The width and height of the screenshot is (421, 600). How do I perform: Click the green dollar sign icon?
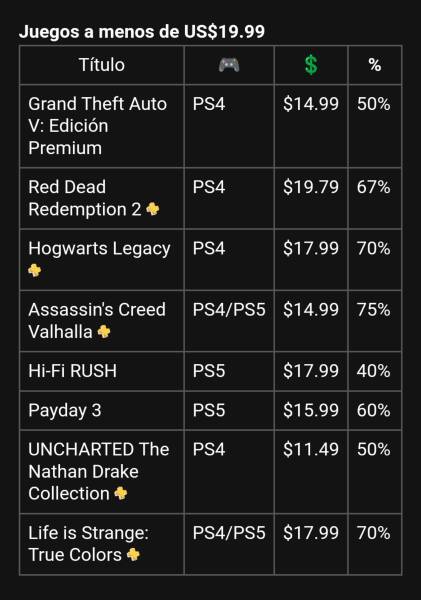tap(311, 65)
